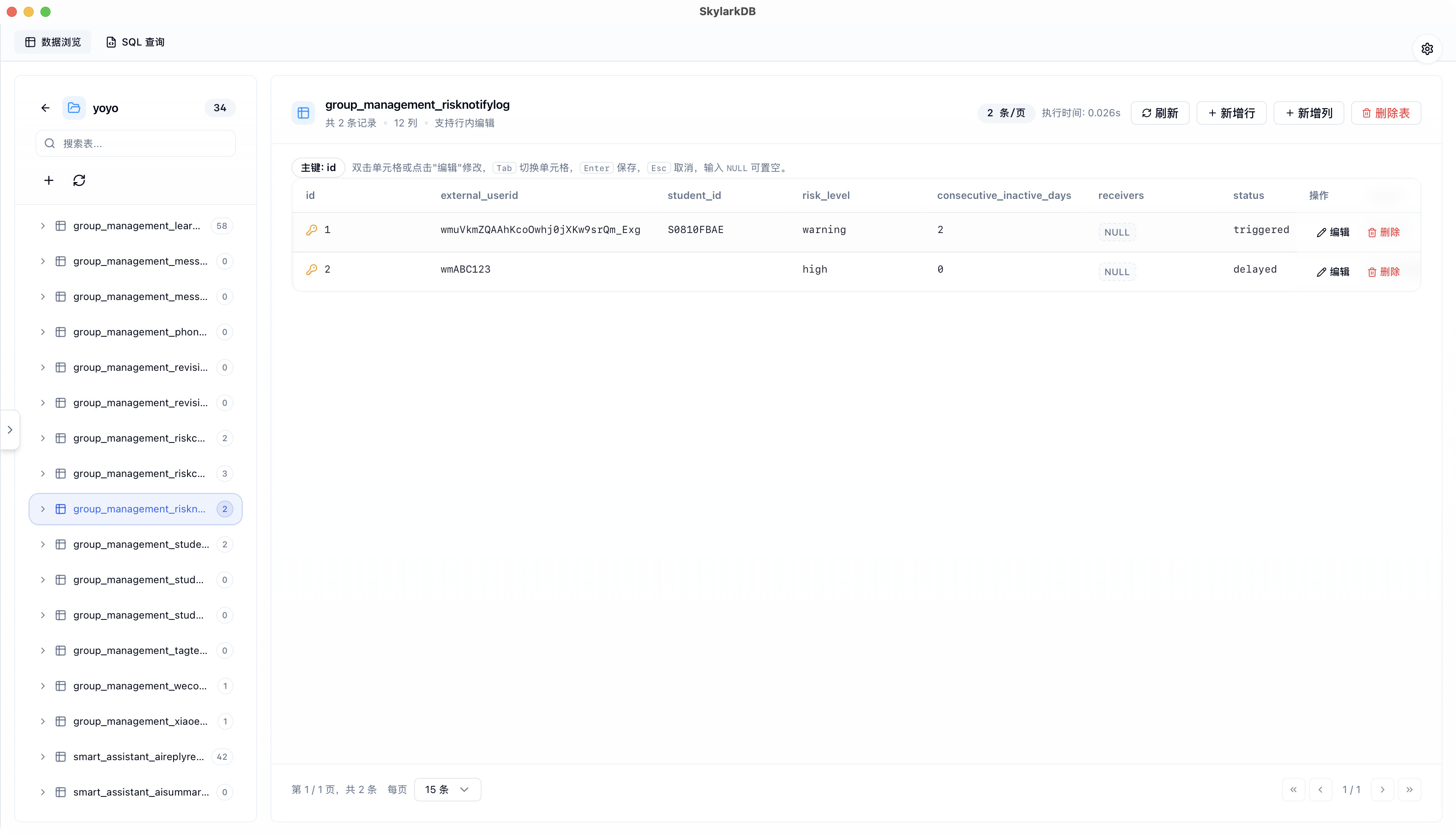Switch to SQL 查询 tab

[x=135, y=42]
